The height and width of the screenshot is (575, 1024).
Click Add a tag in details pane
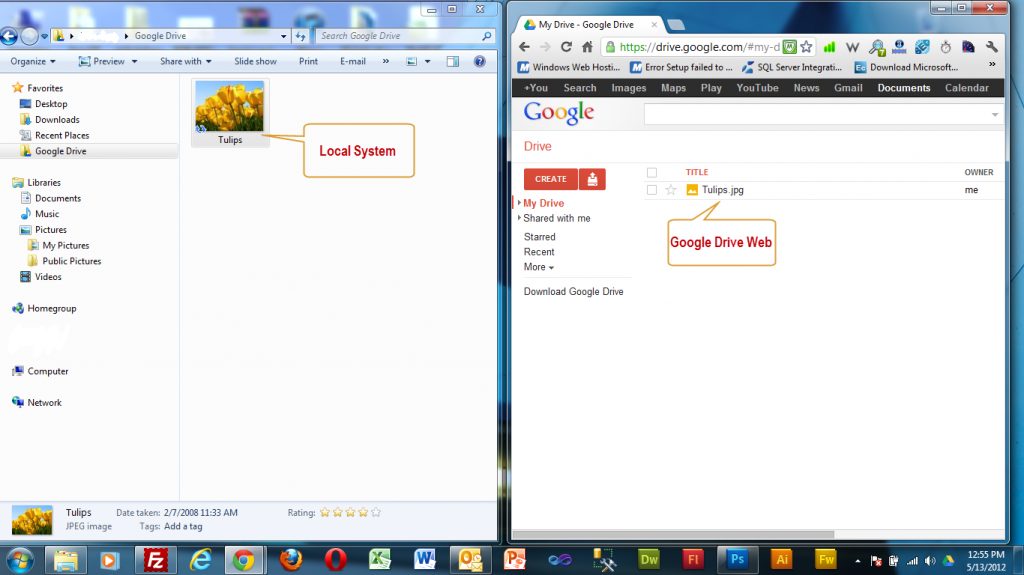183,526
